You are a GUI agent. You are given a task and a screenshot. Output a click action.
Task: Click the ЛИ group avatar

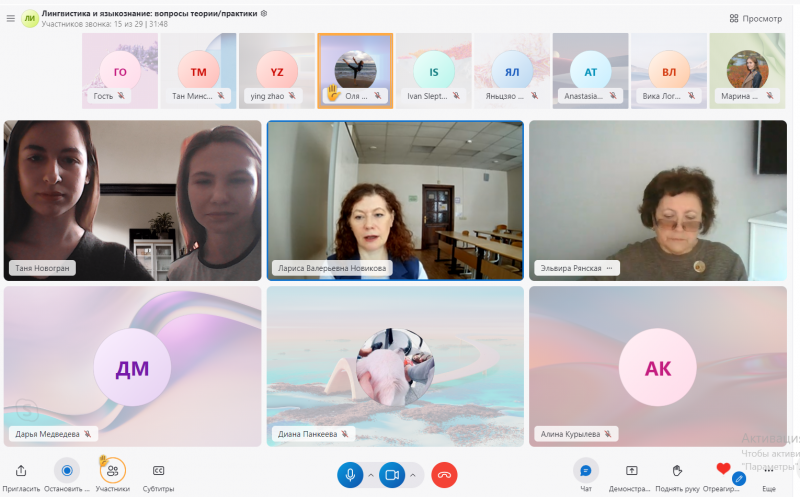[30, 18]
